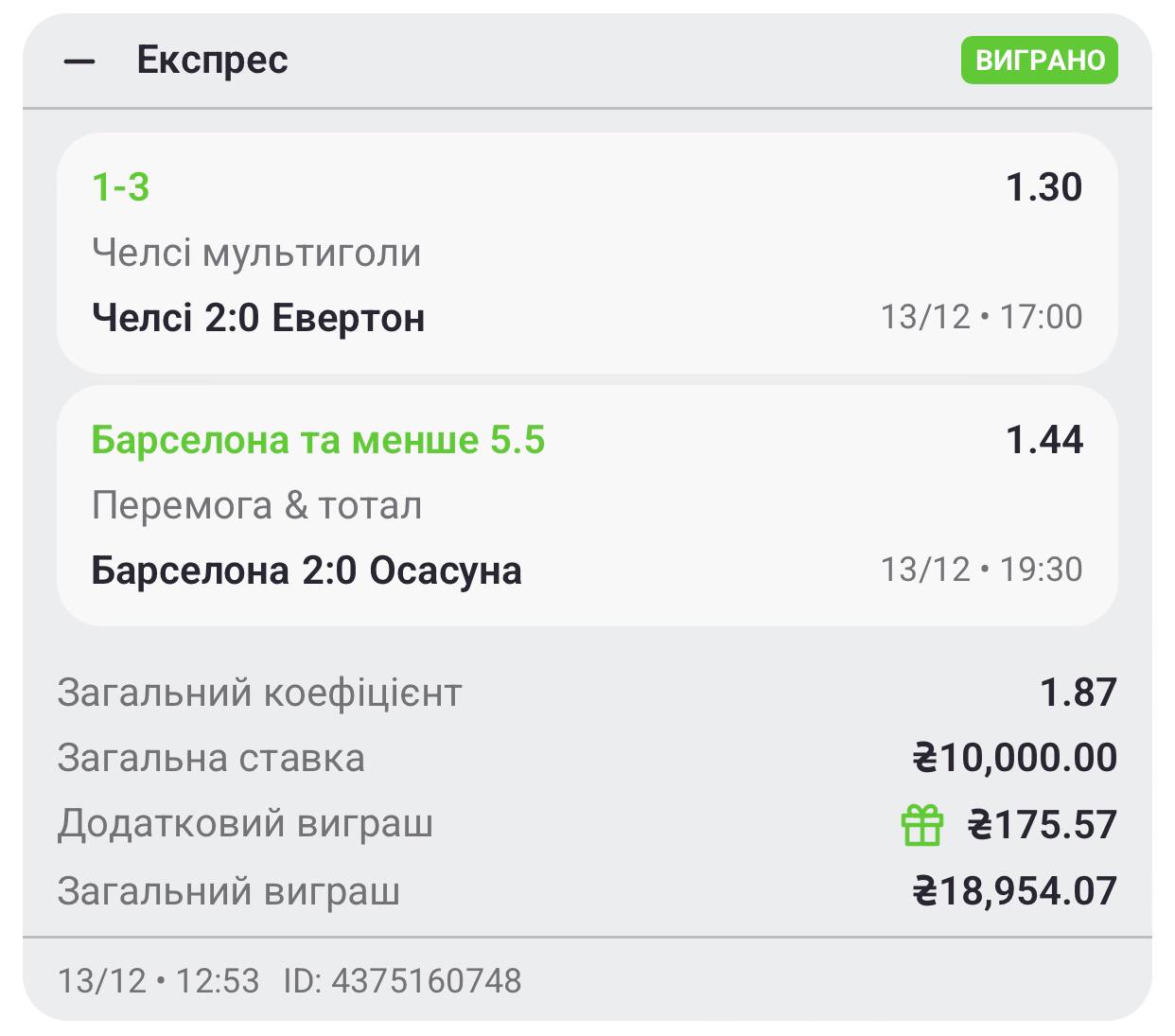Click the 1.30 odds value

pos(1043,187)
